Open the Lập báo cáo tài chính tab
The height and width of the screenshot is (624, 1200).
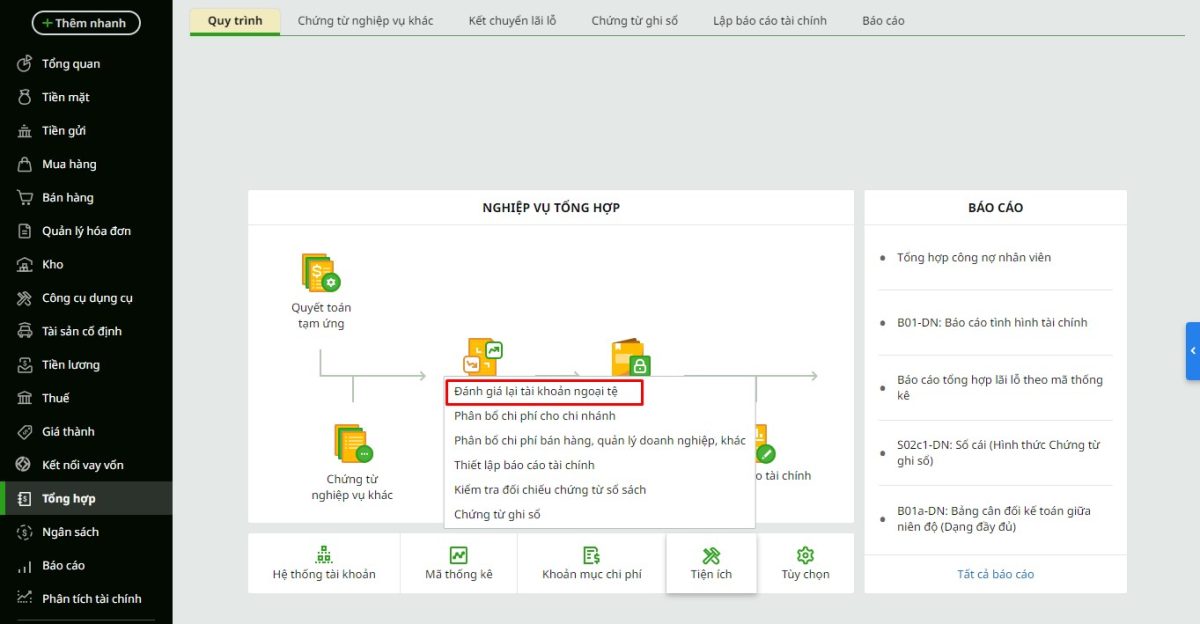(x=769, y=21)
